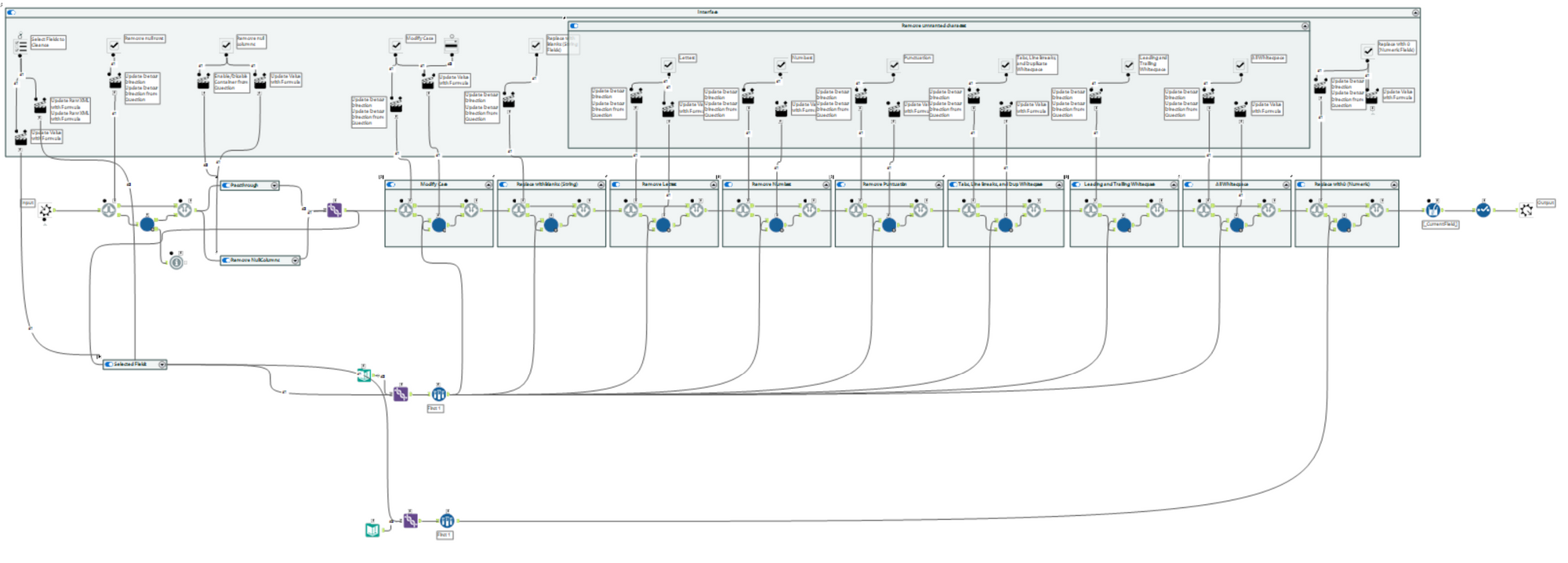The image size is (1568, 563).
Task: Click the Action tool labeled Update Raw XML with Formula
Action: [x=41, y=107]
